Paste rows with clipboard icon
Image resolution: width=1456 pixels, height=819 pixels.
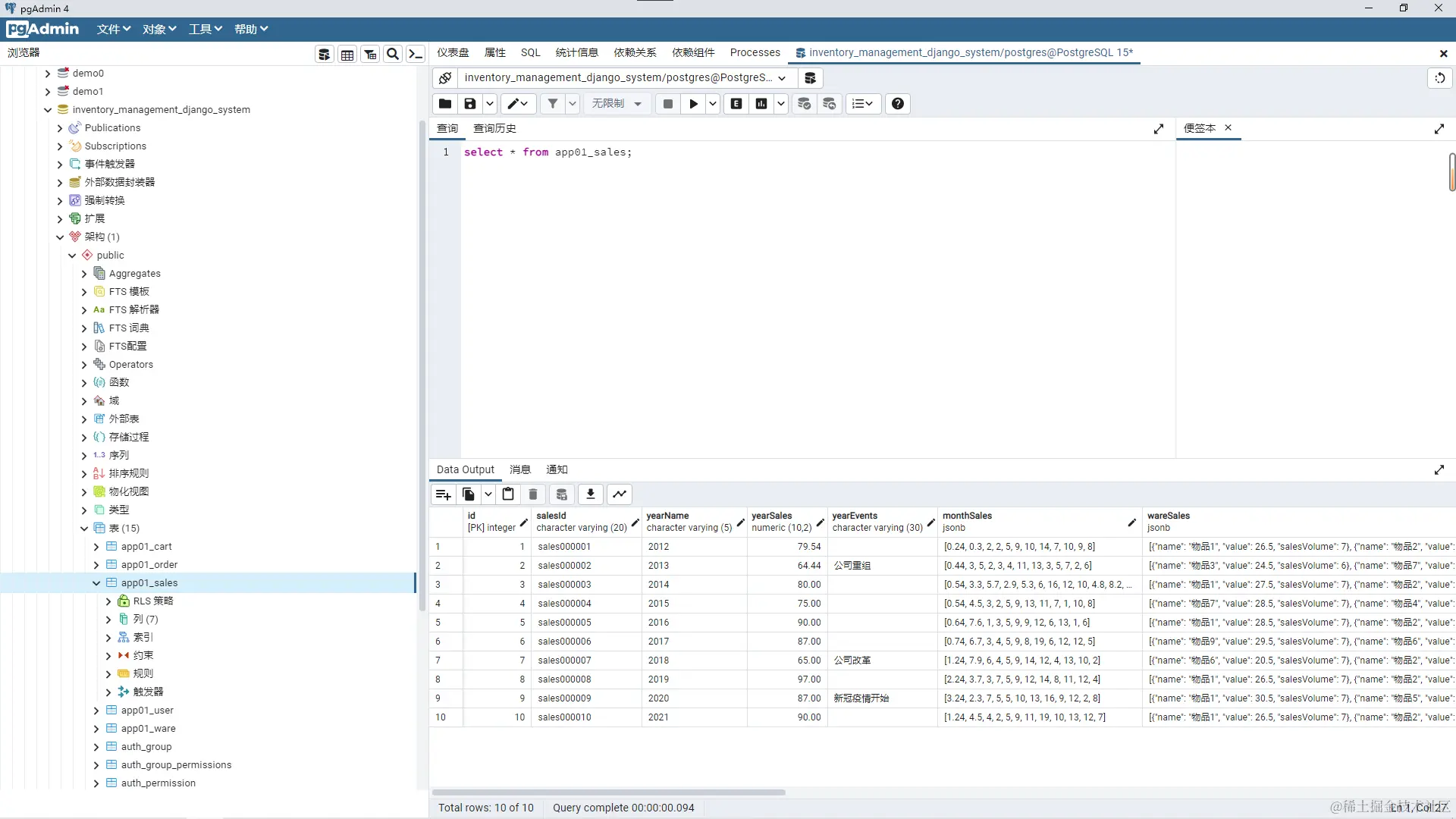coord(508,494)
